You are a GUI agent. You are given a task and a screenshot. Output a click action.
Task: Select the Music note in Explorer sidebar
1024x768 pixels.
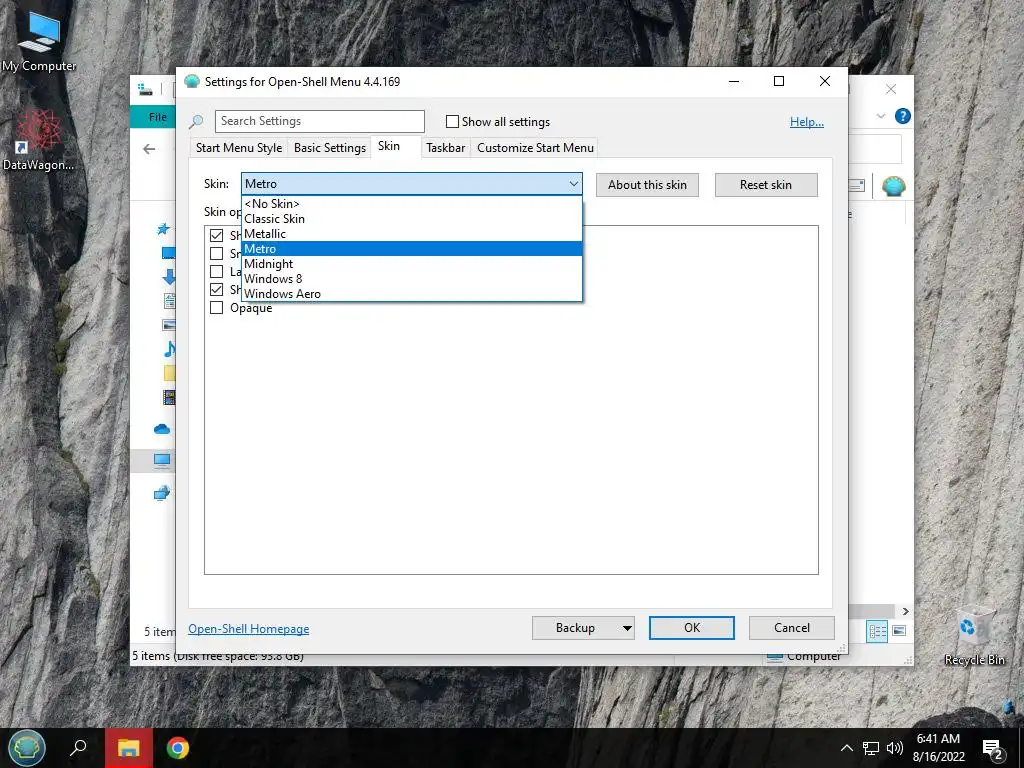click(169, 349)
